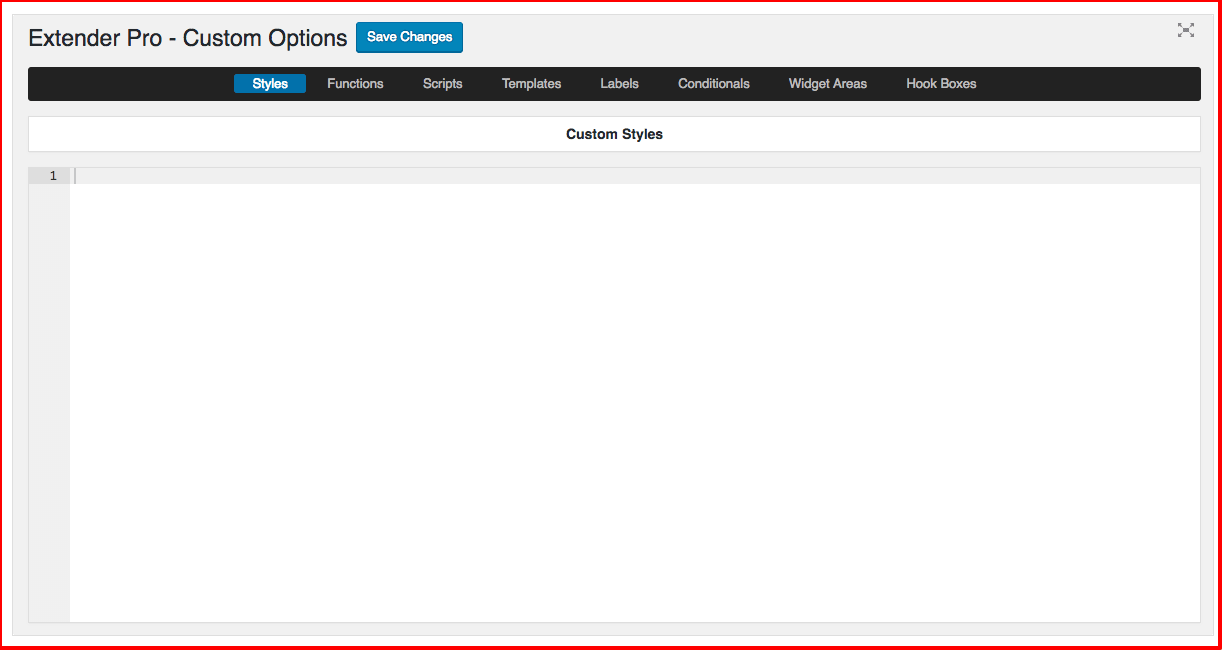Click the 'Extender Pro' text in page title
This screenshot has width=1223, height=651.
click(94, 38)
